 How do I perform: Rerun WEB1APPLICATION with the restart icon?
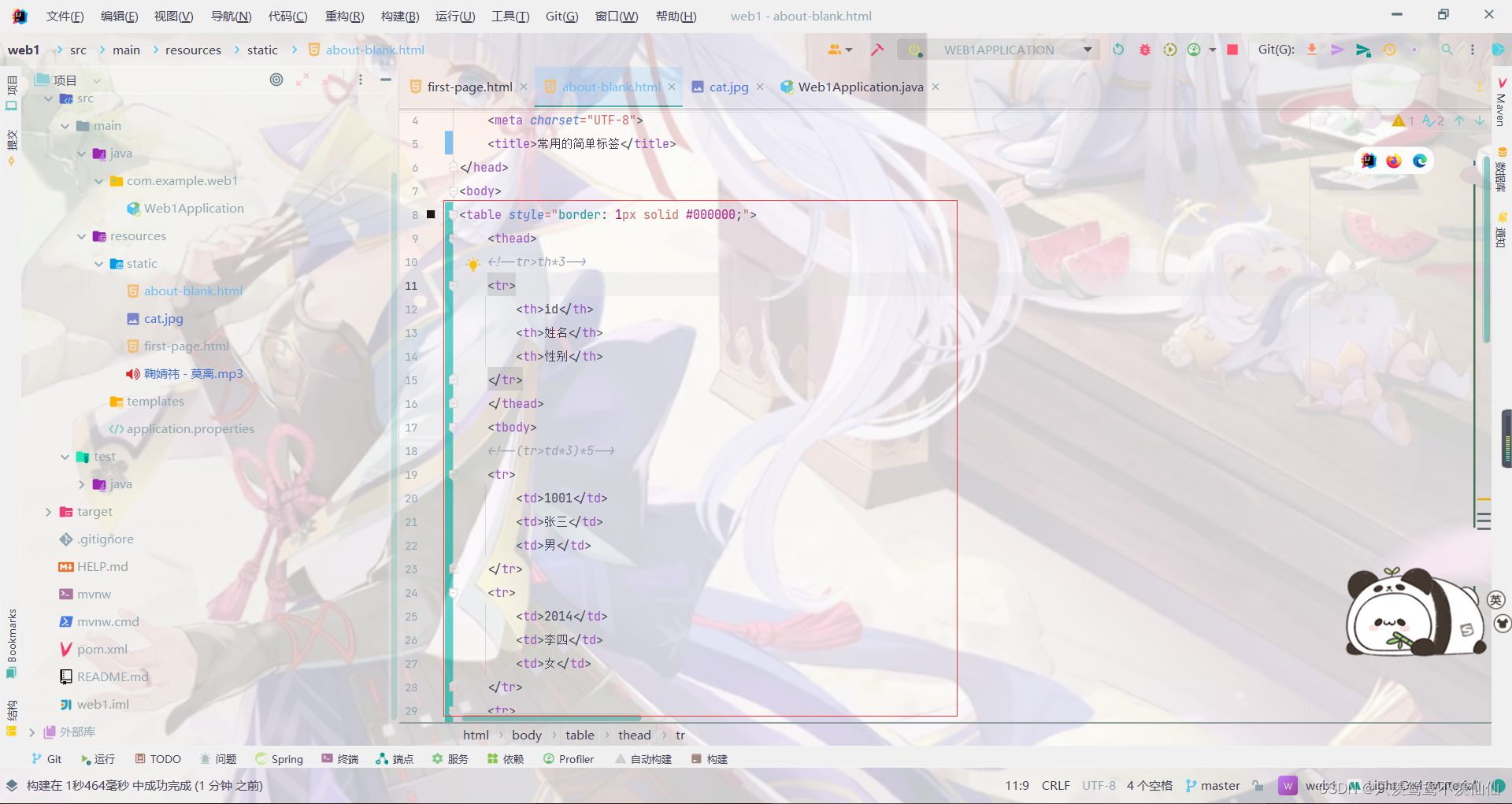[1118, 50]
